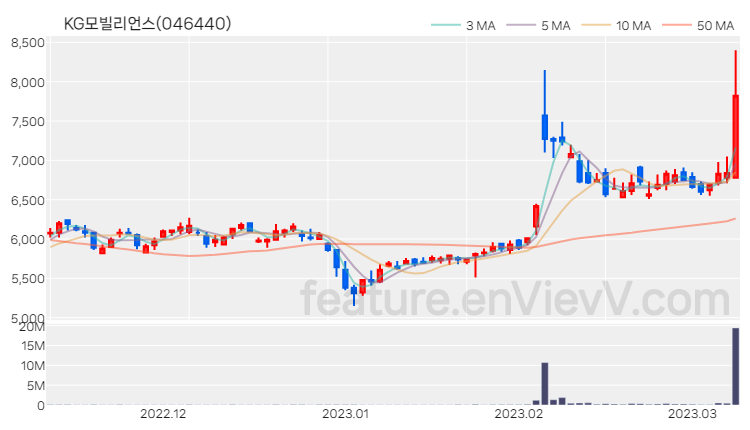The height and width of the screenshot is (430, 750).
Task: Click the 8,500 price axis label
Action: [x=28, y=43]
